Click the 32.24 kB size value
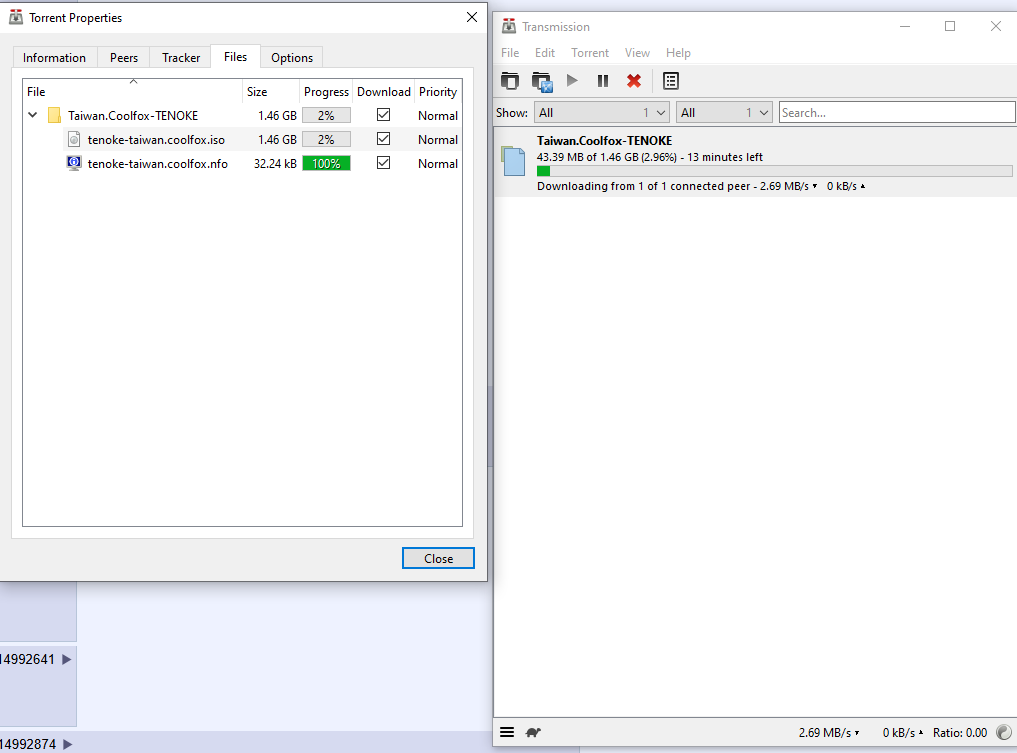Screen dimensions: 1017x753 pos(275,163)
